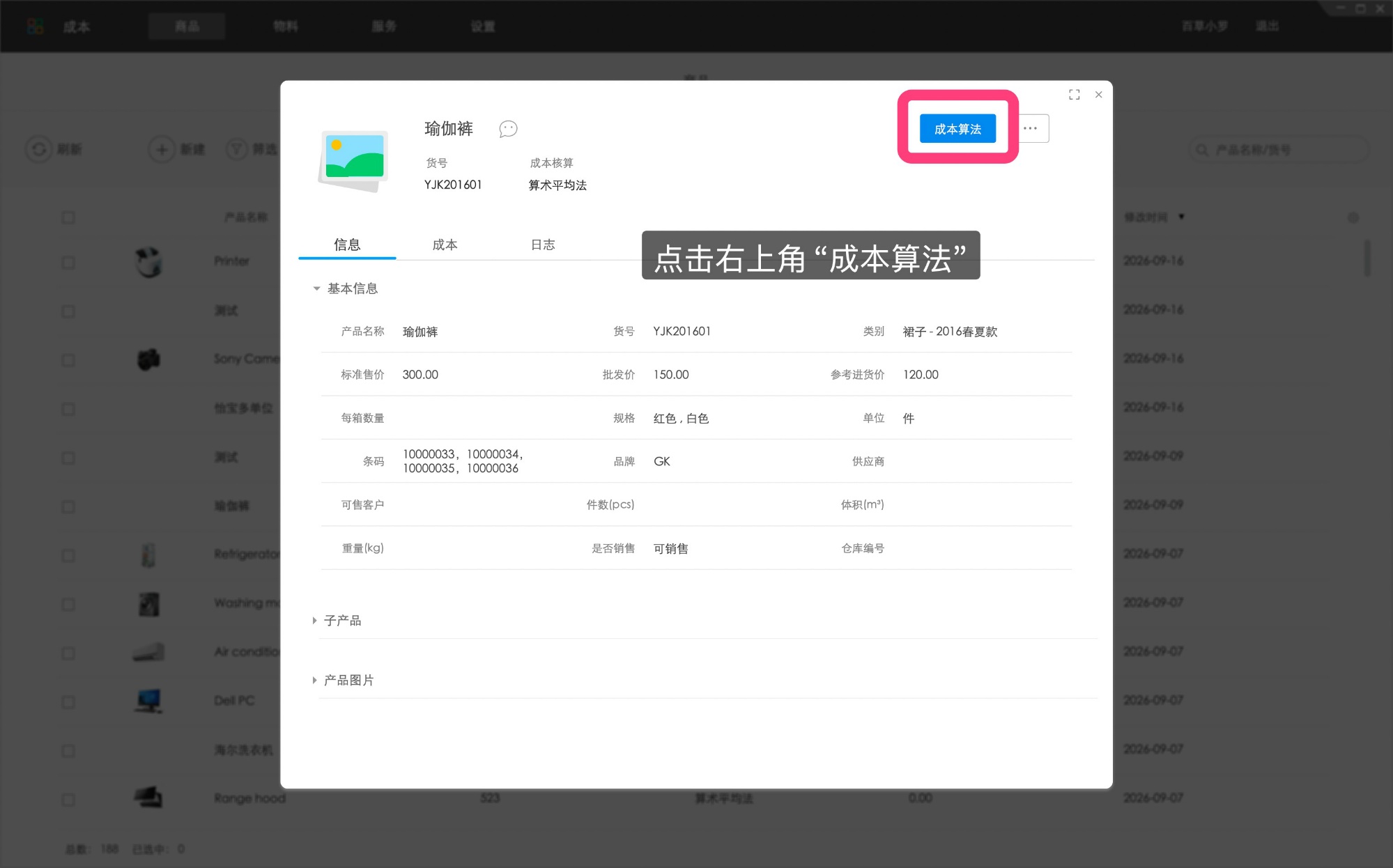The image size is (1393, 868).
Task: Click the 筛选 filter icon in background toolbar
Action: click(x=237, y=149)
